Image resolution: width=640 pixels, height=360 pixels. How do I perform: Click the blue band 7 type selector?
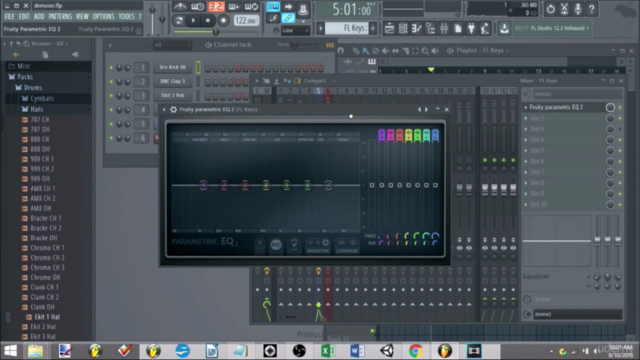[x=435, y=135]
